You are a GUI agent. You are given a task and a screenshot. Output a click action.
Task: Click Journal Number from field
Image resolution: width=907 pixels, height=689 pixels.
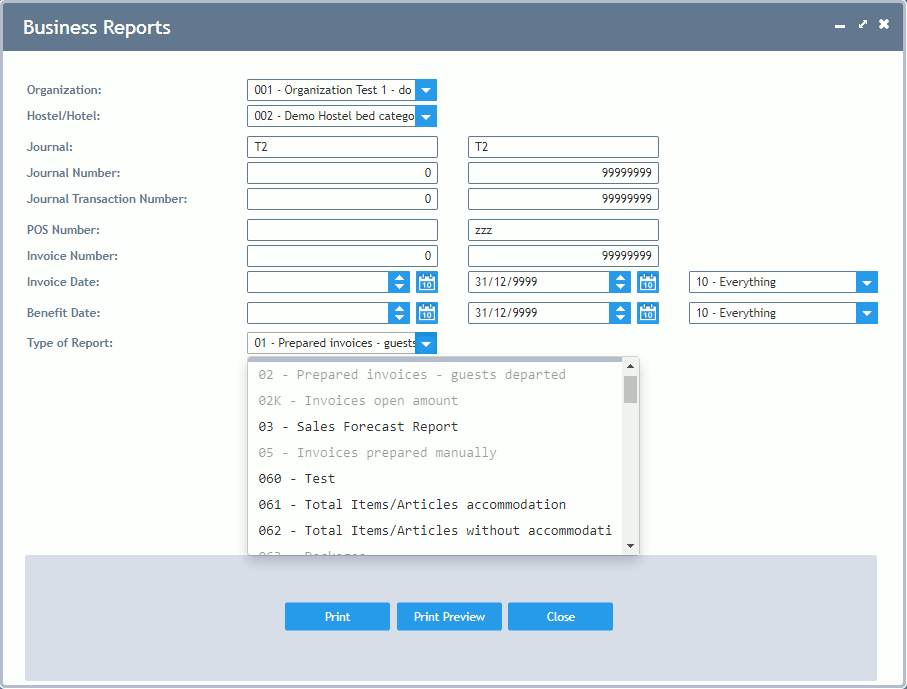coord(342,173)
